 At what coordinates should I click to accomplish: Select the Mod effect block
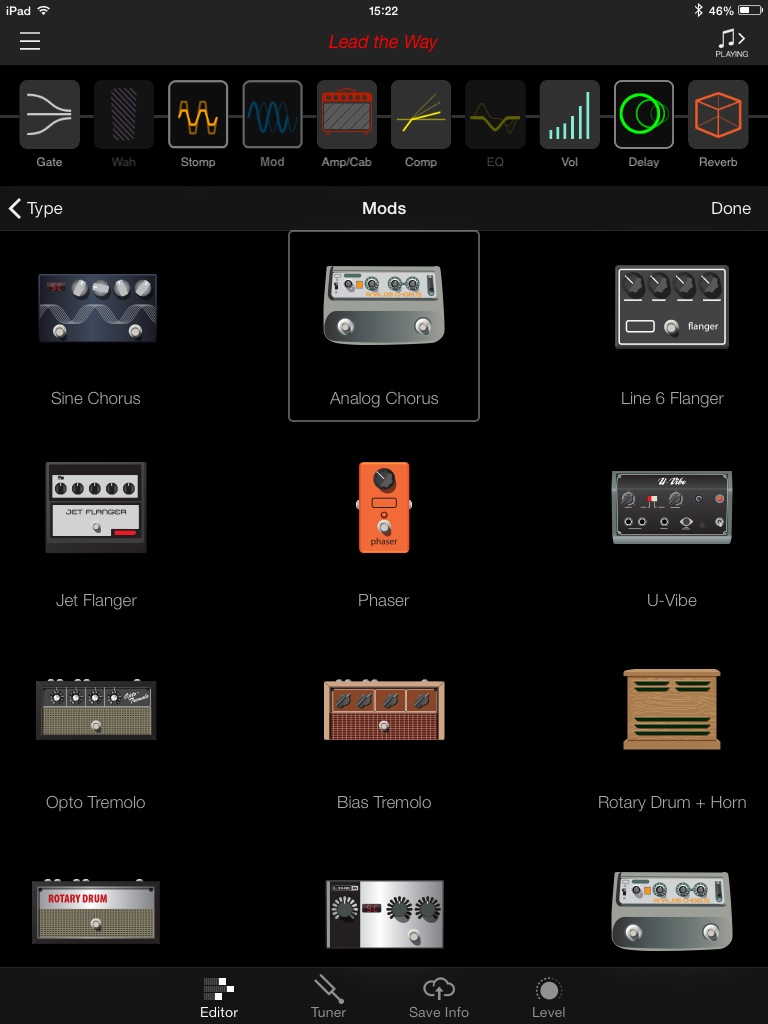point(272,115)
